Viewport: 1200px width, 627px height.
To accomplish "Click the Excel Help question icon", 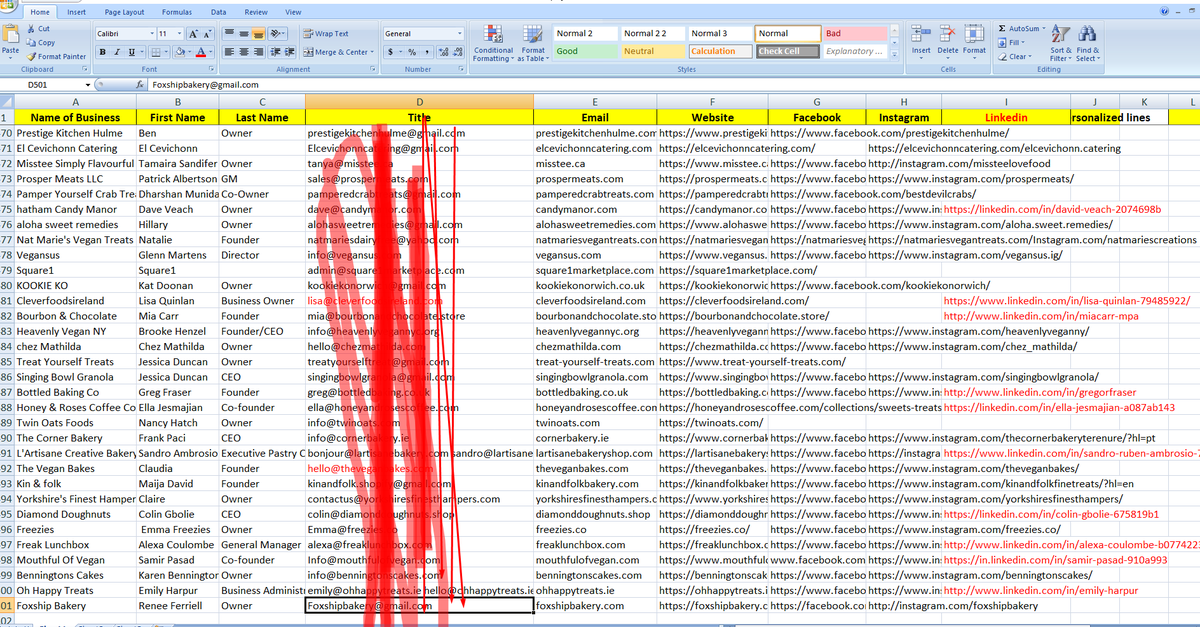I will pyautogui.click(x=1163, y=11).
